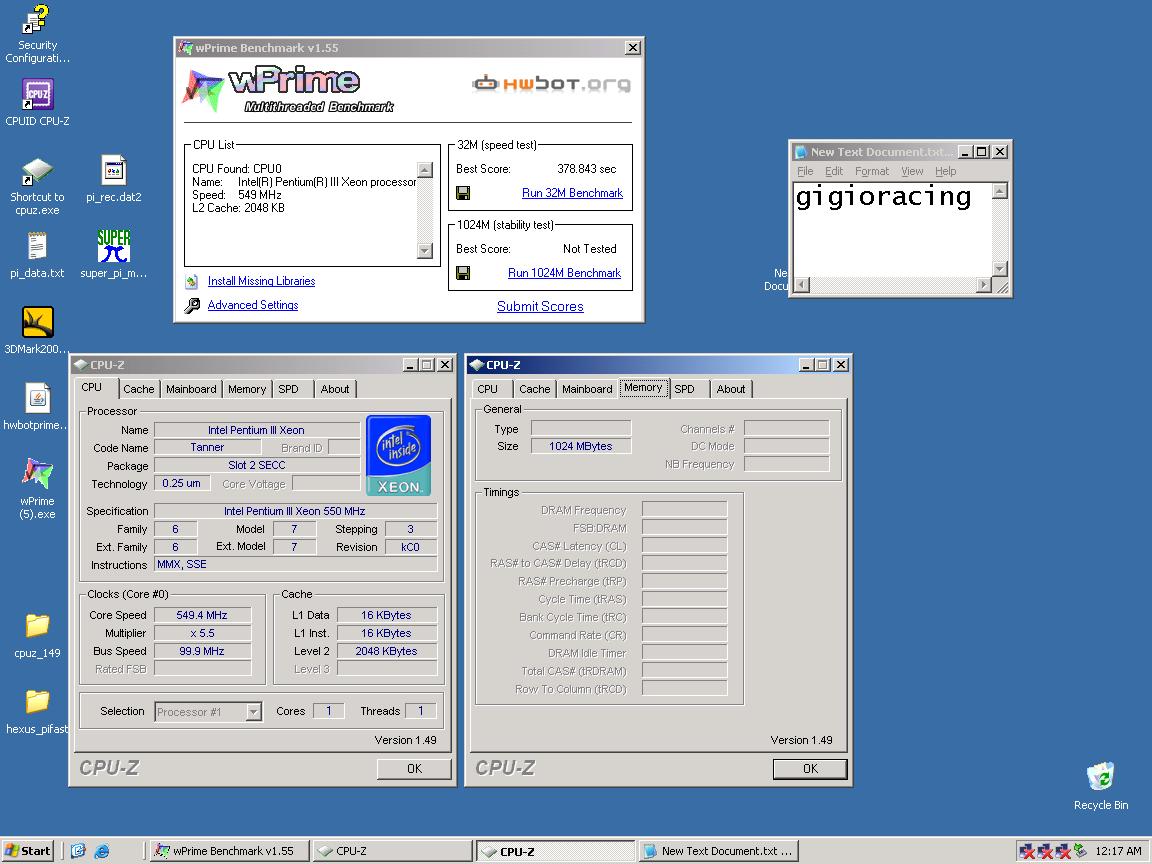Click the hwbot.org logo in wPrime

[x=551, y=84]
